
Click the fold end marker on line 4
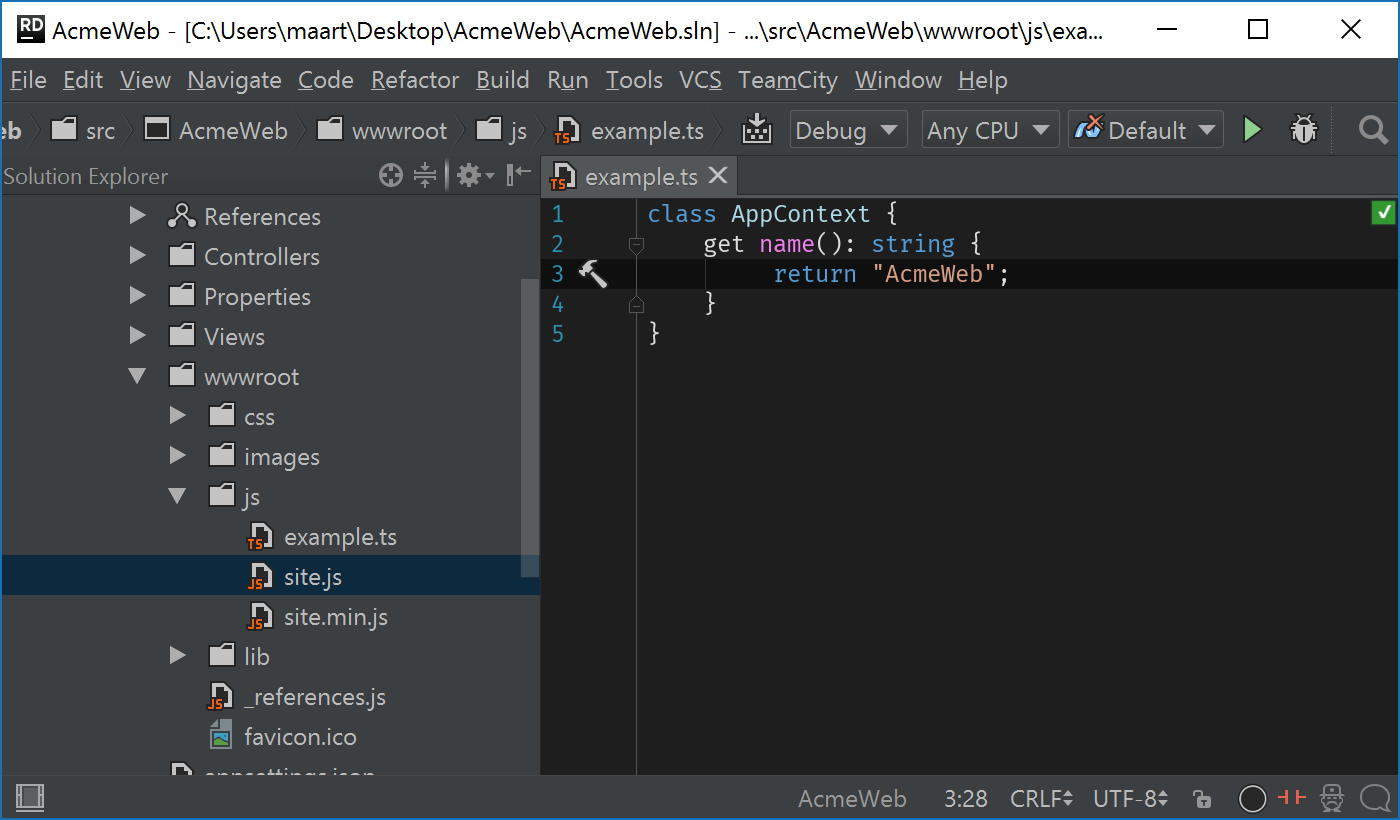coord(636,304)
